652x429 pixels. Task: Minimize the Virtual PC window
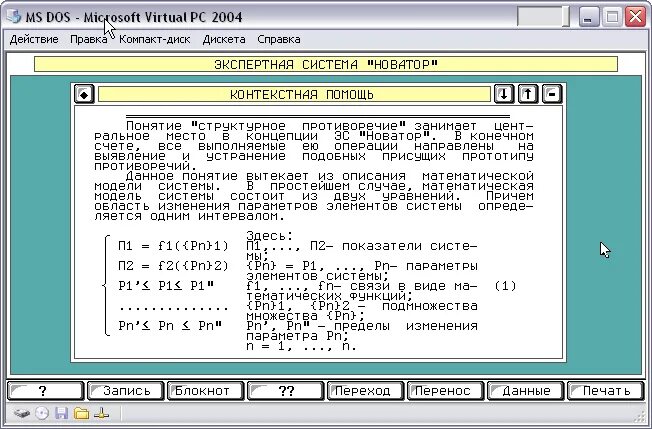587,17
